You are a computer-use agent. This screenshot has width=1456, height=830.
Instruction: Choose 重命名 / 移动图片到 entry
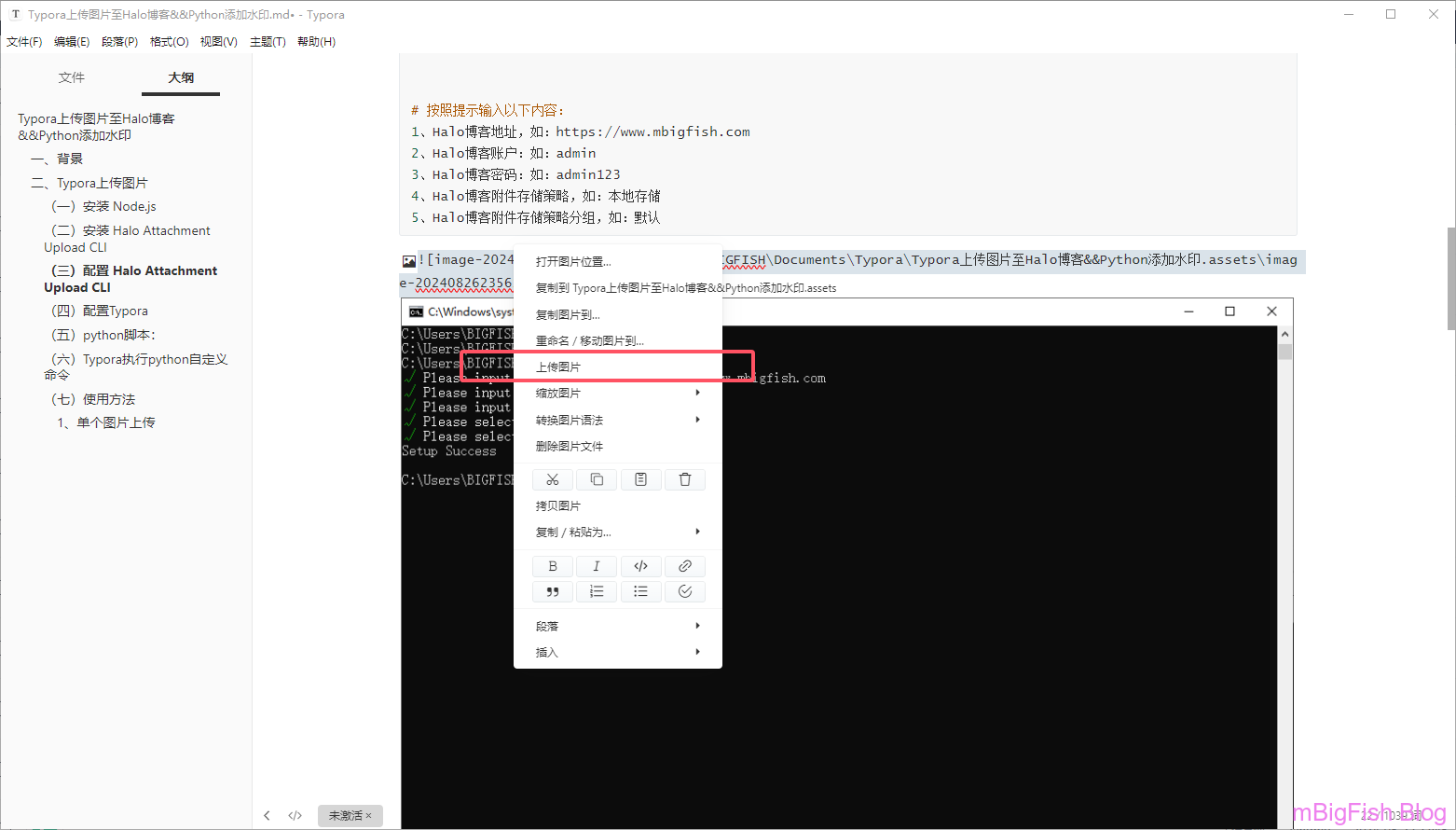618,340
